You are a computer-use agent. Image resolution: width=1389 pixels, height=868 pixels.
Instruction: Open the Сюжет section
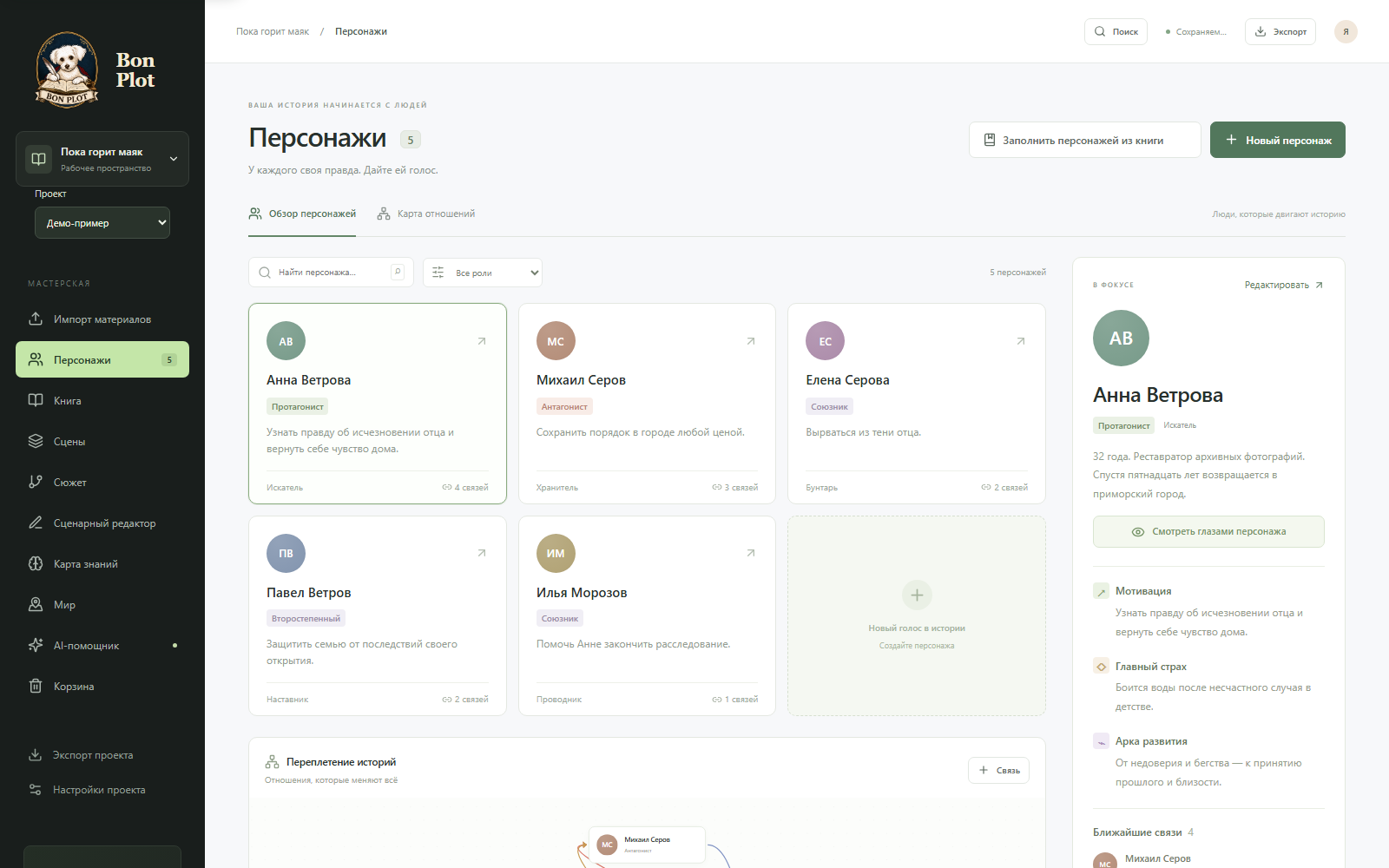coord(102,482)
